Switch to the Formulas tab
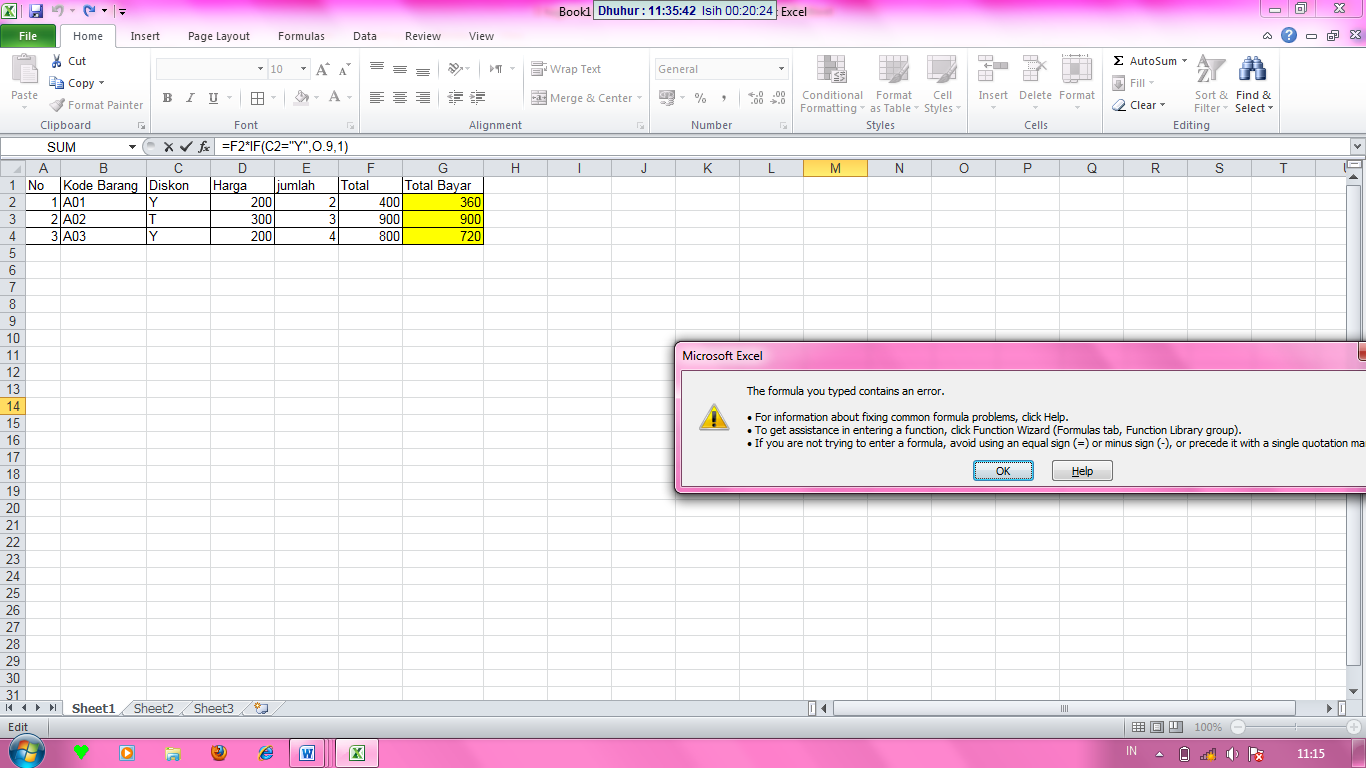The image size is (1366, 768). pyautogui.click(x=301, y=36)
